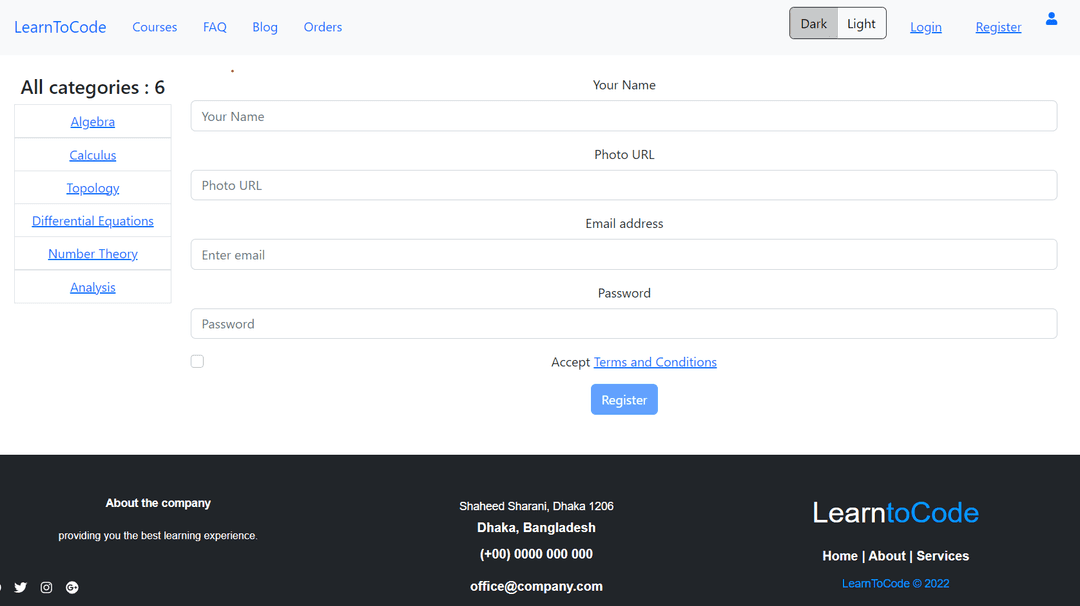The width and height of the screenshot is (1080, 606).
Task: Enable Dark mode
Action: click(x=813, y=22)
